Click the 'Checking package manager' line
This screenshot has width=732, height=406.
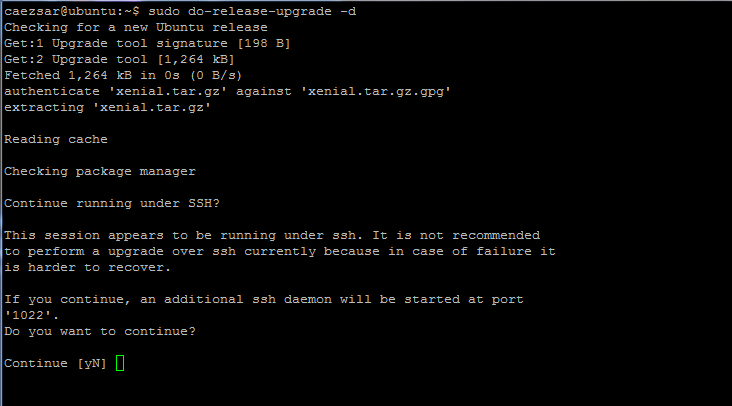click(x=98, y=171)
